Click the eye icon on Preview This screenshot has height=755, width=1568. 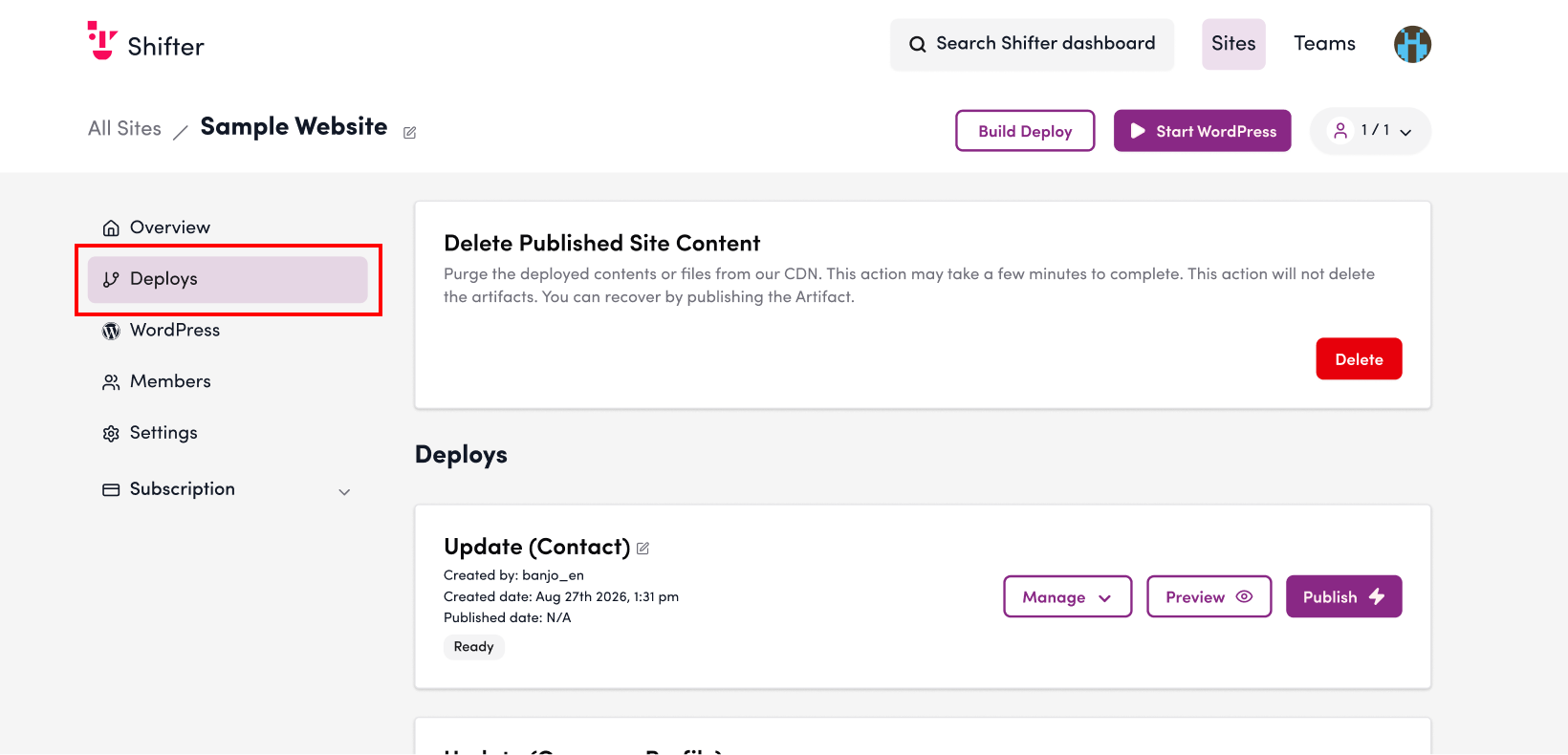coord(1244,596)
